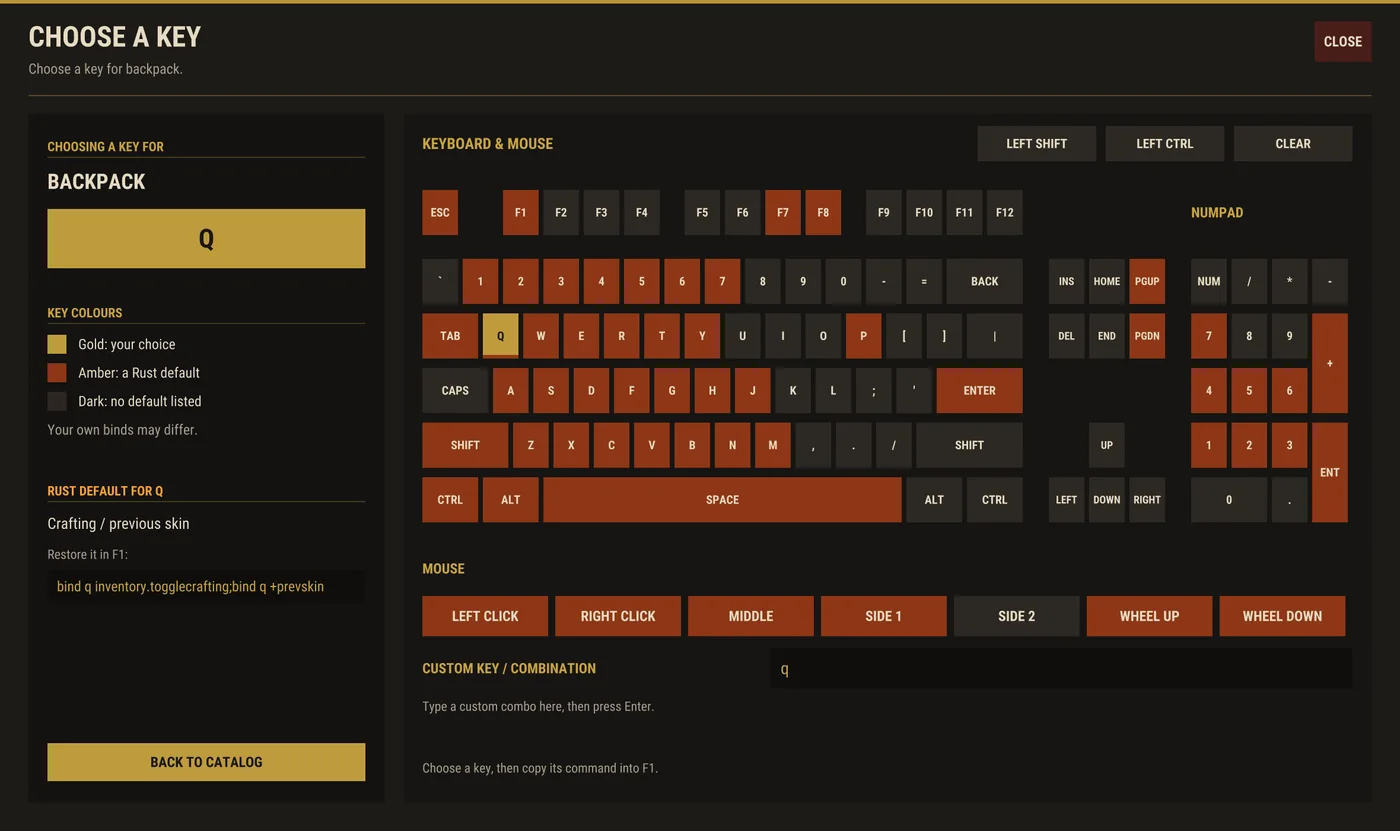
Task: Click BACK TO CATALOG button
Action: pos(206,762)
